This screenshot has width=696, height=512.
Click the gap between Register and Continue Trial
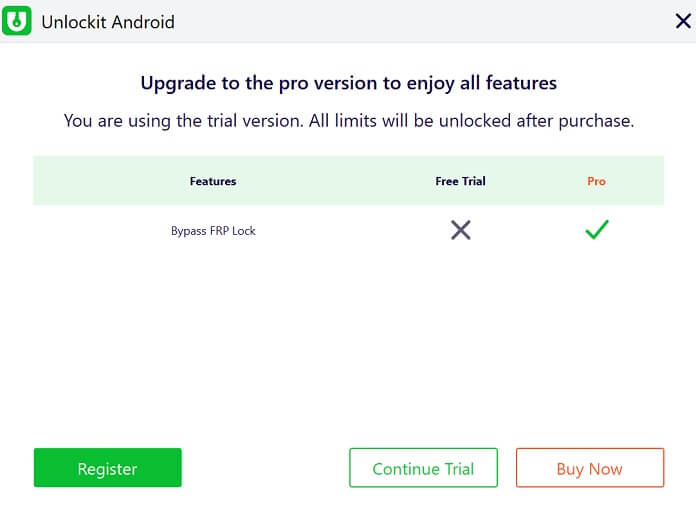coord(265,468)
